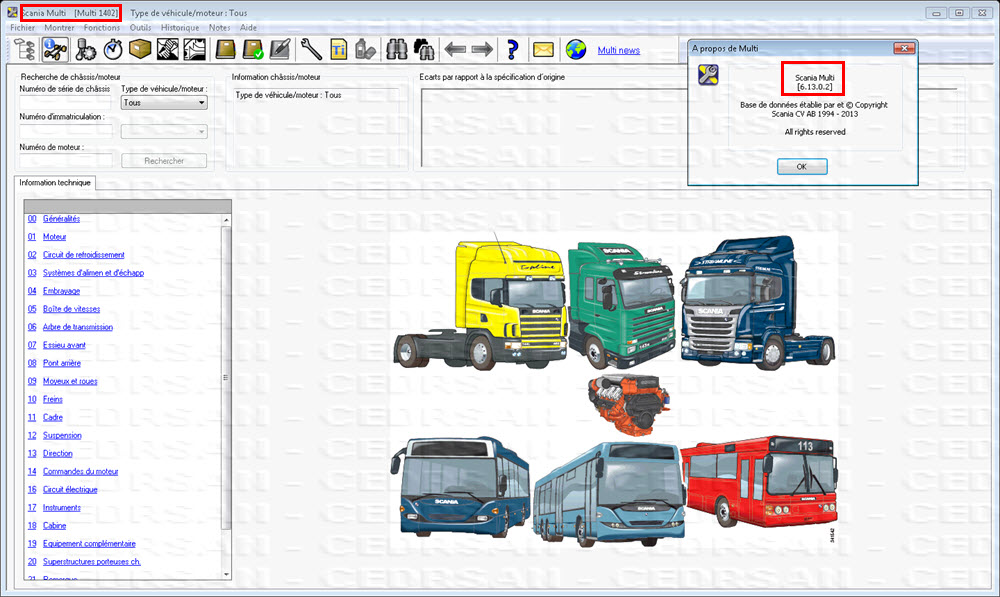
Task: Expand the Type de véhicule/moteur dropdown
Action: click(x=164, y=103)
